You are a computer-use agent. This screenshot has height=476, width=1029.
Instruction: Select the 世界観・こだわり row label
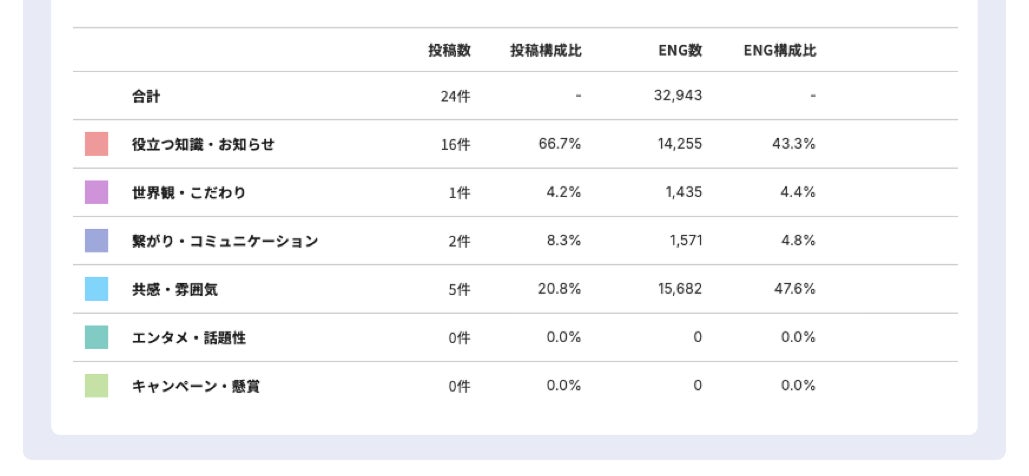point(189,192)
